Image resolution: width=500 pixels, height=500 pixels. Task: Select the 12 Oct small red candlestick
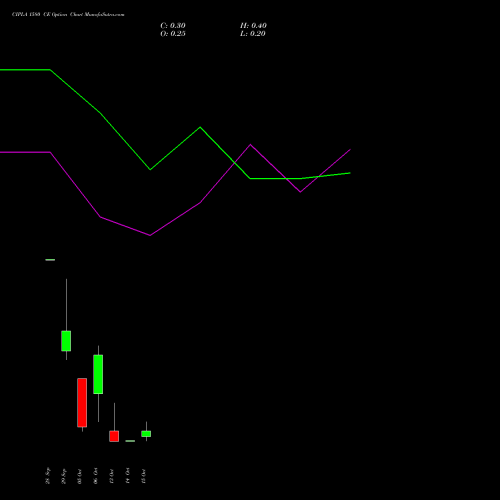click(114, 436)
